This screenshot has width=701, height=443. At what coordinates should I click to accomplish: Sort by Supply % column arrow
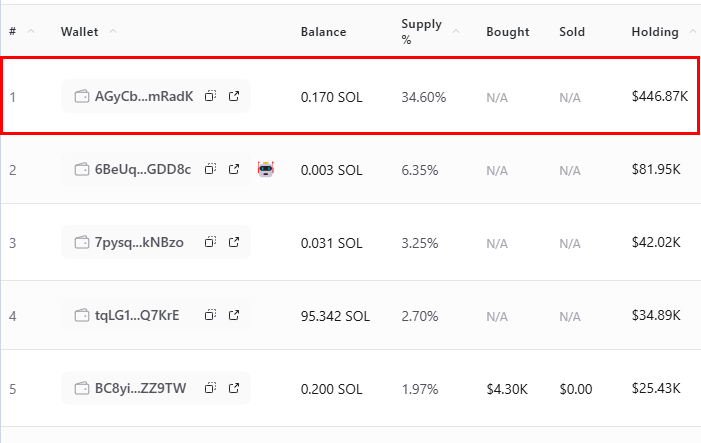pos(456,31)
